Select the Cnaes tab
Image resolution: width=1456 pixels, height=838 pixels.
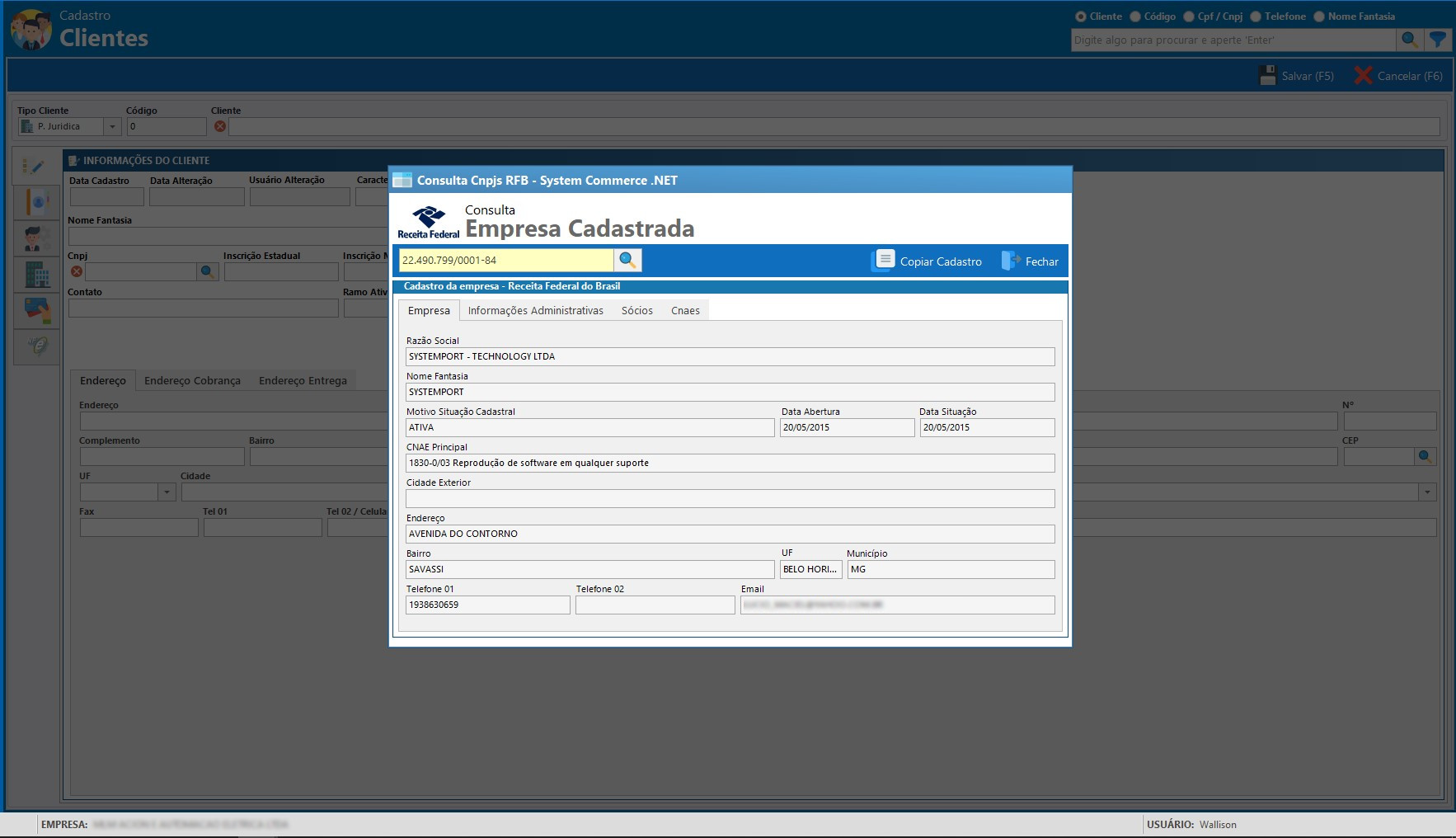684,310
